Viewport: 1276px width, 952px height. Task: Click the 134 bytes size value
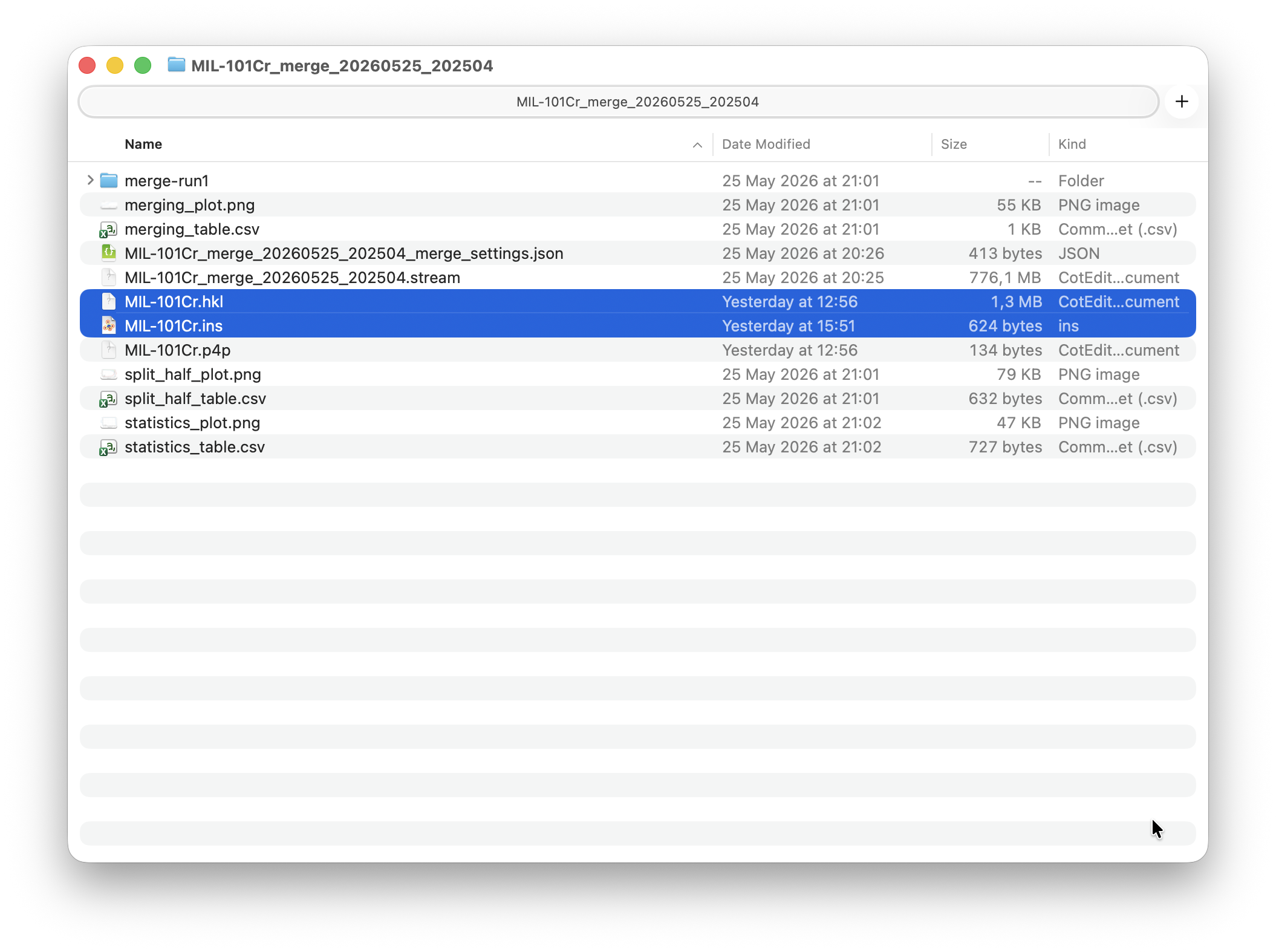(x=1005, y=350)
